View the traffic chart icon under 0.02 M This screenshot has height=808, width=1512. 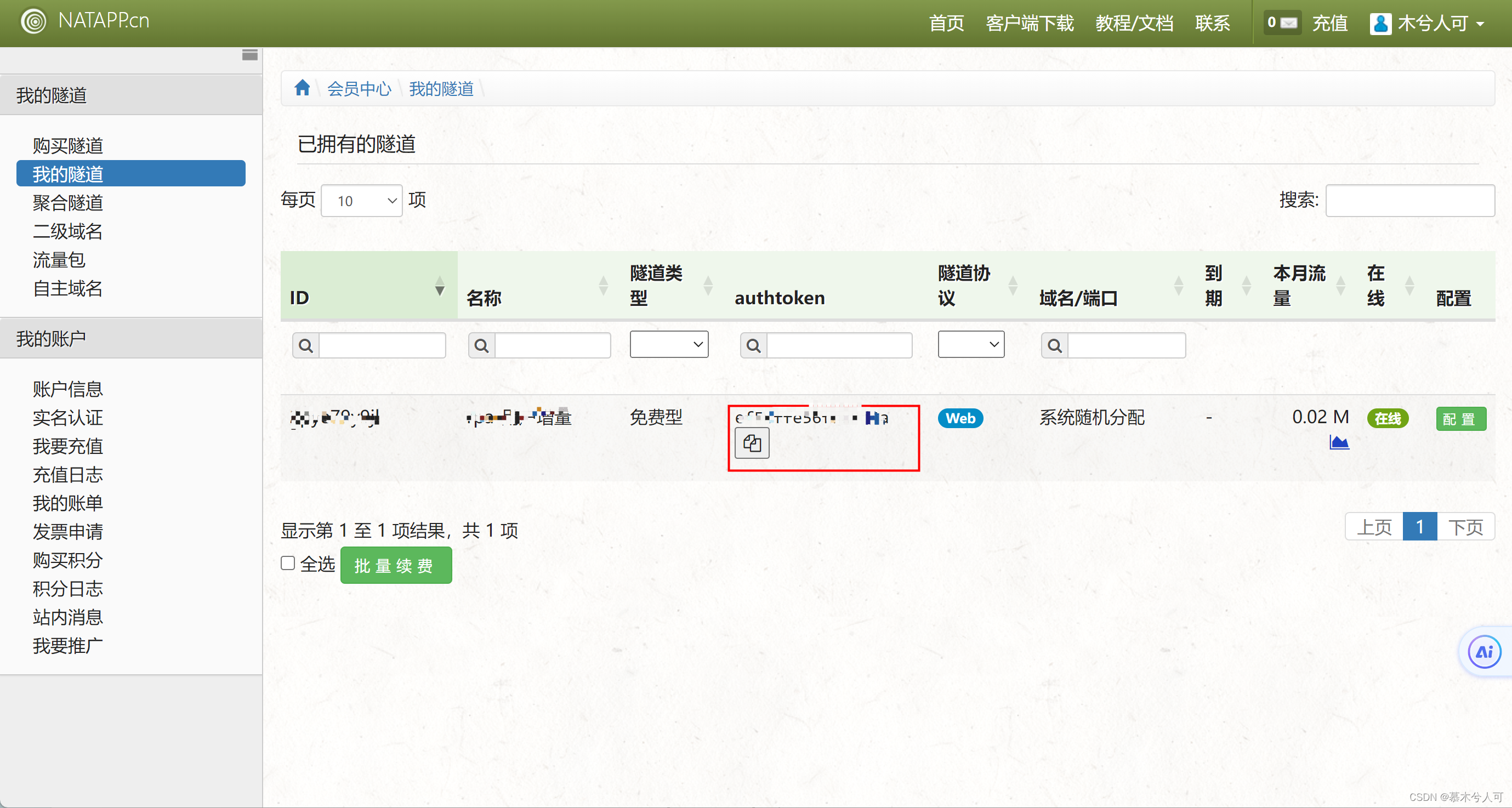(x=1339, y=442)
